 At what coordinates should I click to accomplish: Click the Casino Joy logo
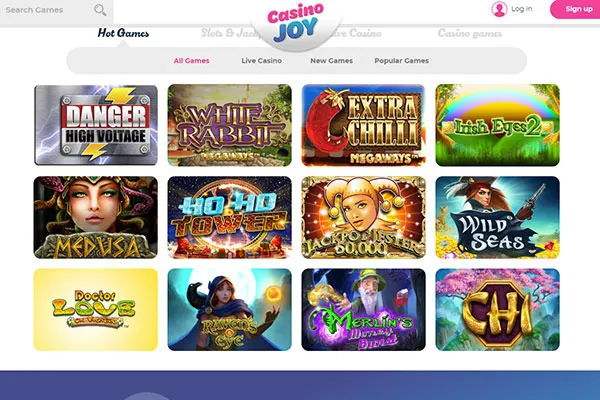point(295,23)
